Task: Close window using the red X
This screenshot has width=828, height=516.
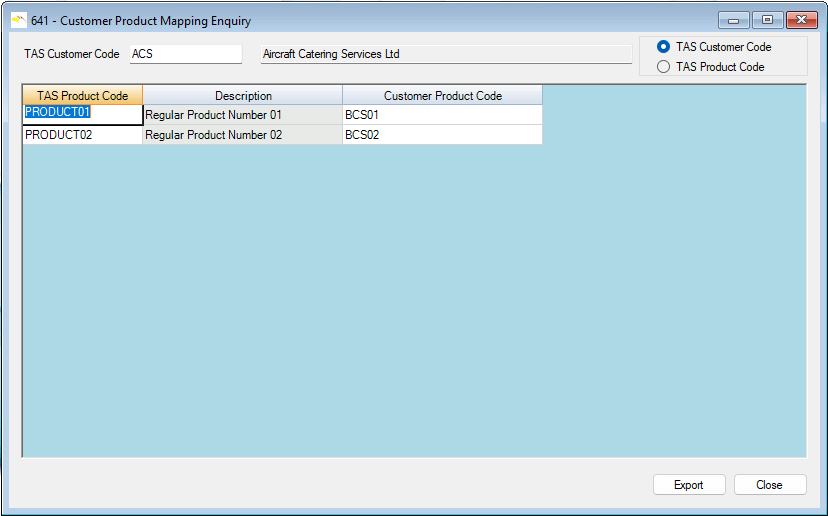Action: coord(801,20)
